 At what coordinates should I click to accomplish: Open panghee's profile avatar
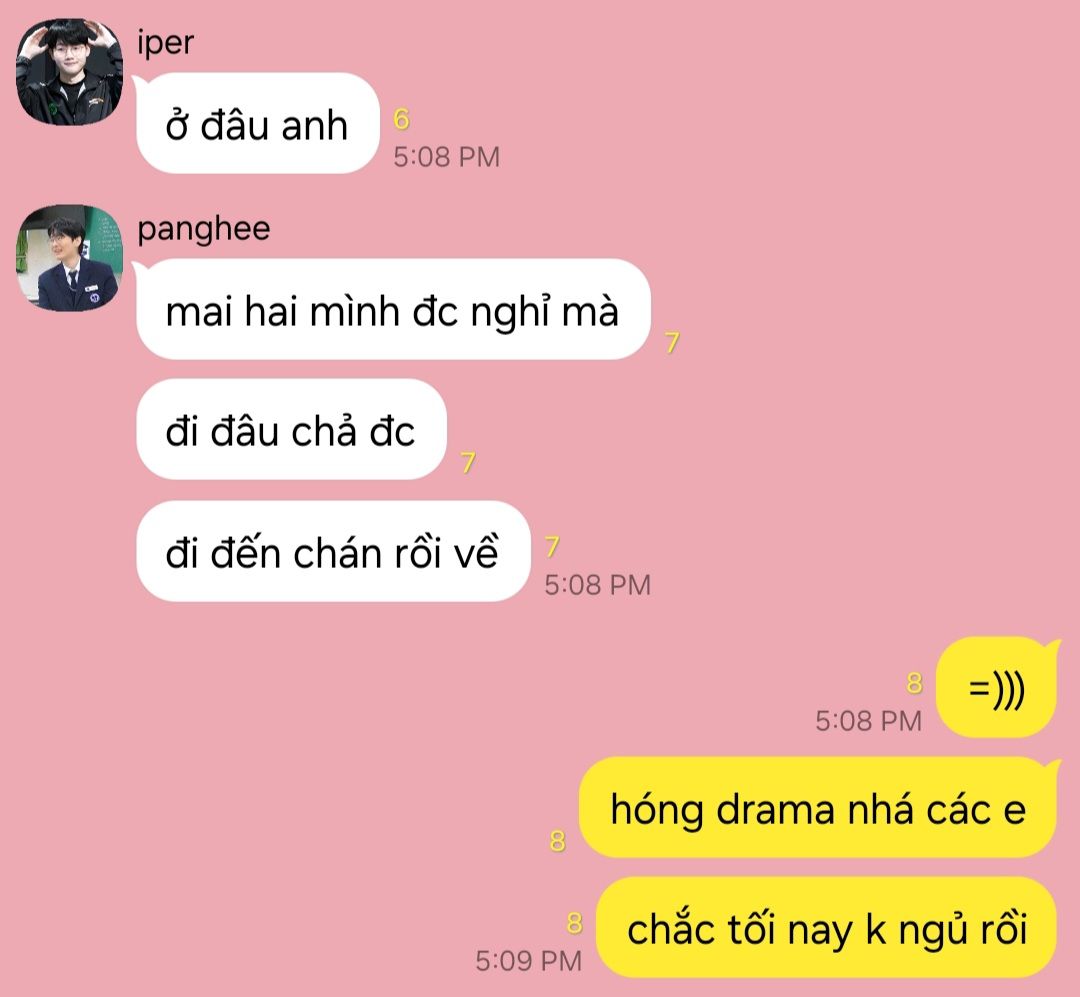(69, 258)
